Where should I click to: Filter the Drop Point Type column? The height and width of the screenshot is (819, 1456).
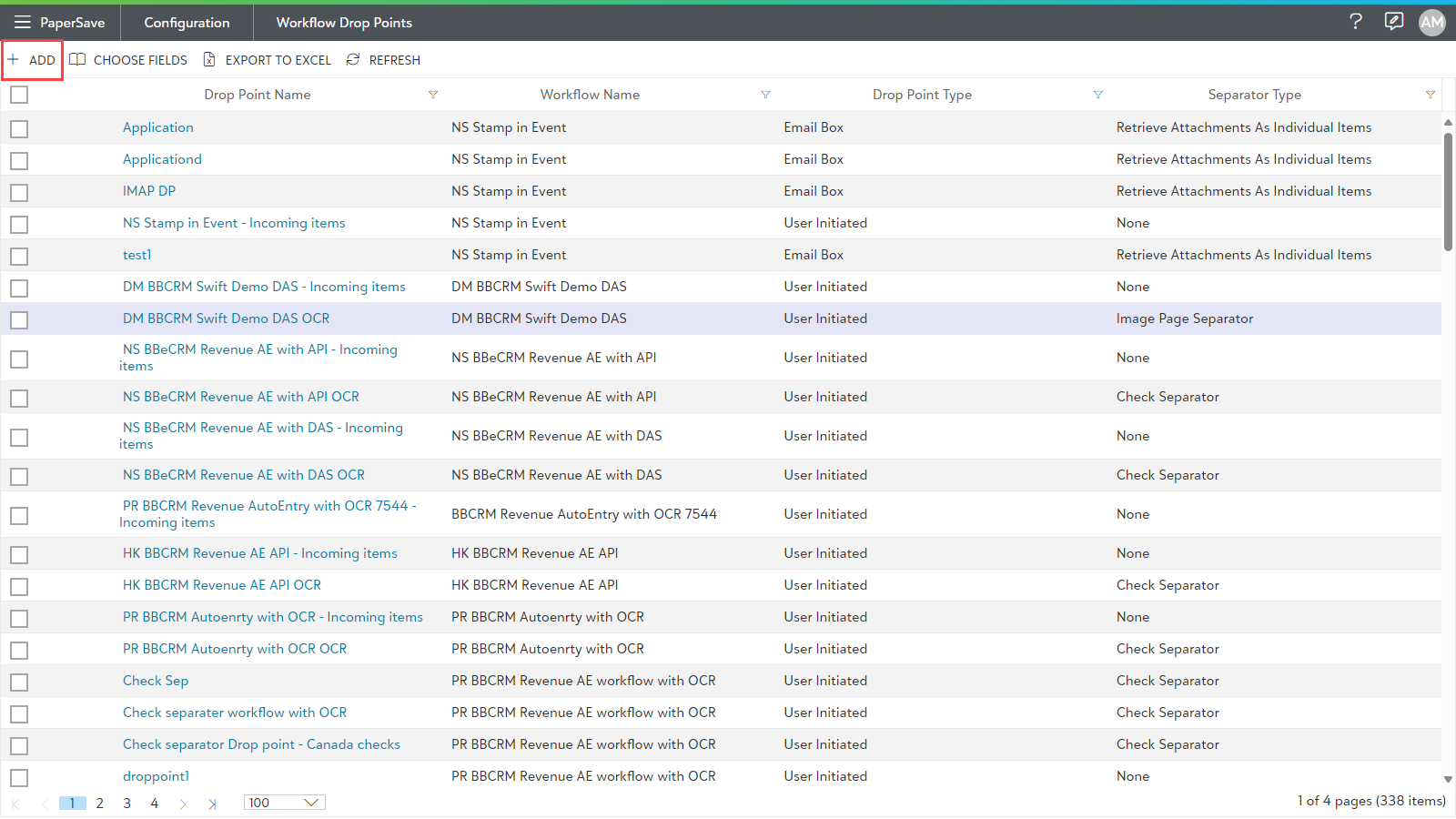(1097, 95)
